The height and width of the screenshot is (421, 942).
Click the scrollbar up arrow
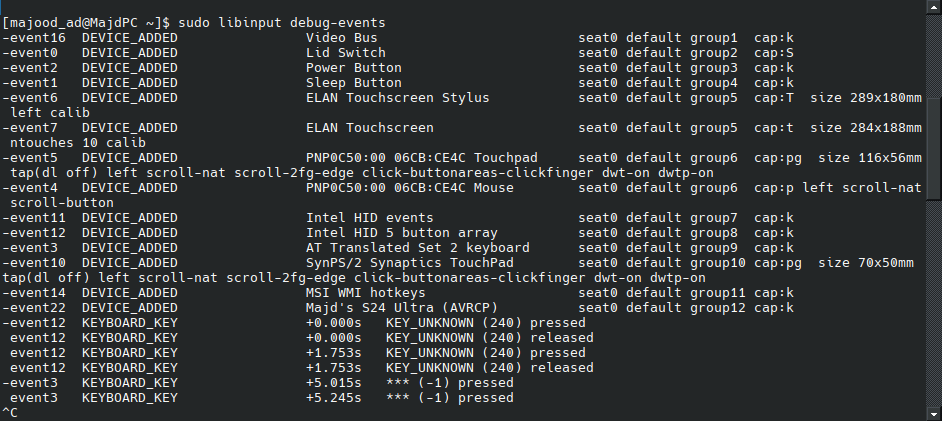(x=934, y=6)
